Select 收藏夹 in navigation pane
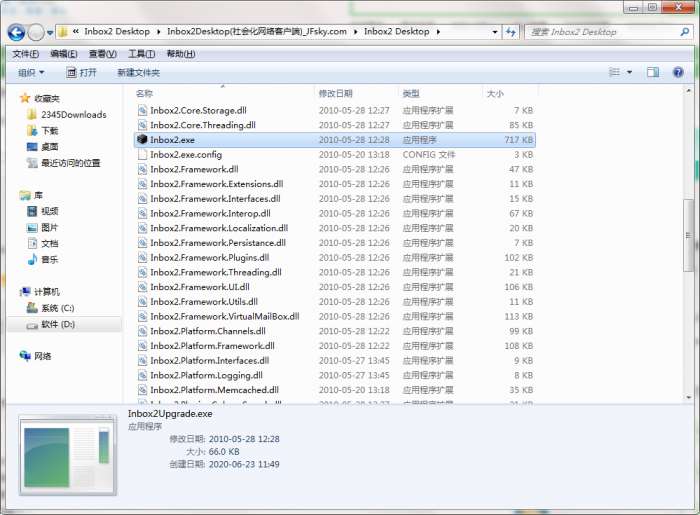Screen dimensions: 700x515 [46, 98]
